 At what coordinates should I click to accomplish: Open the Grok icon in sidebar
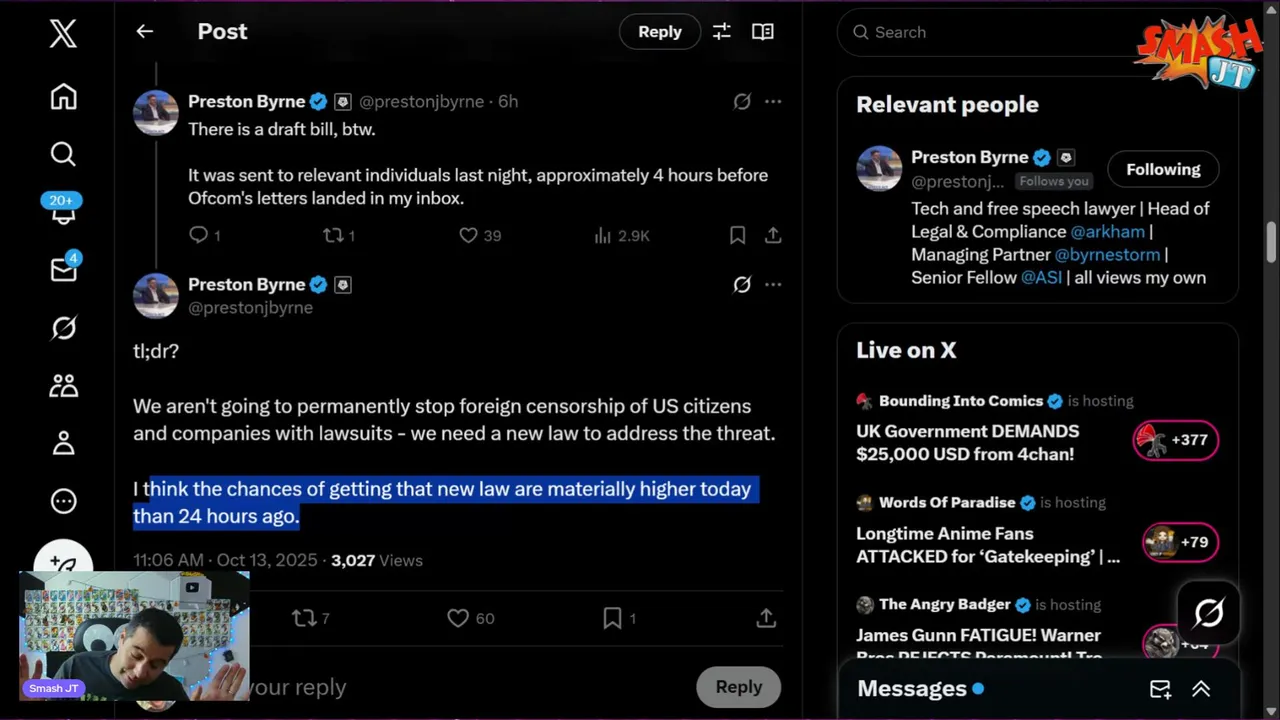63,328
